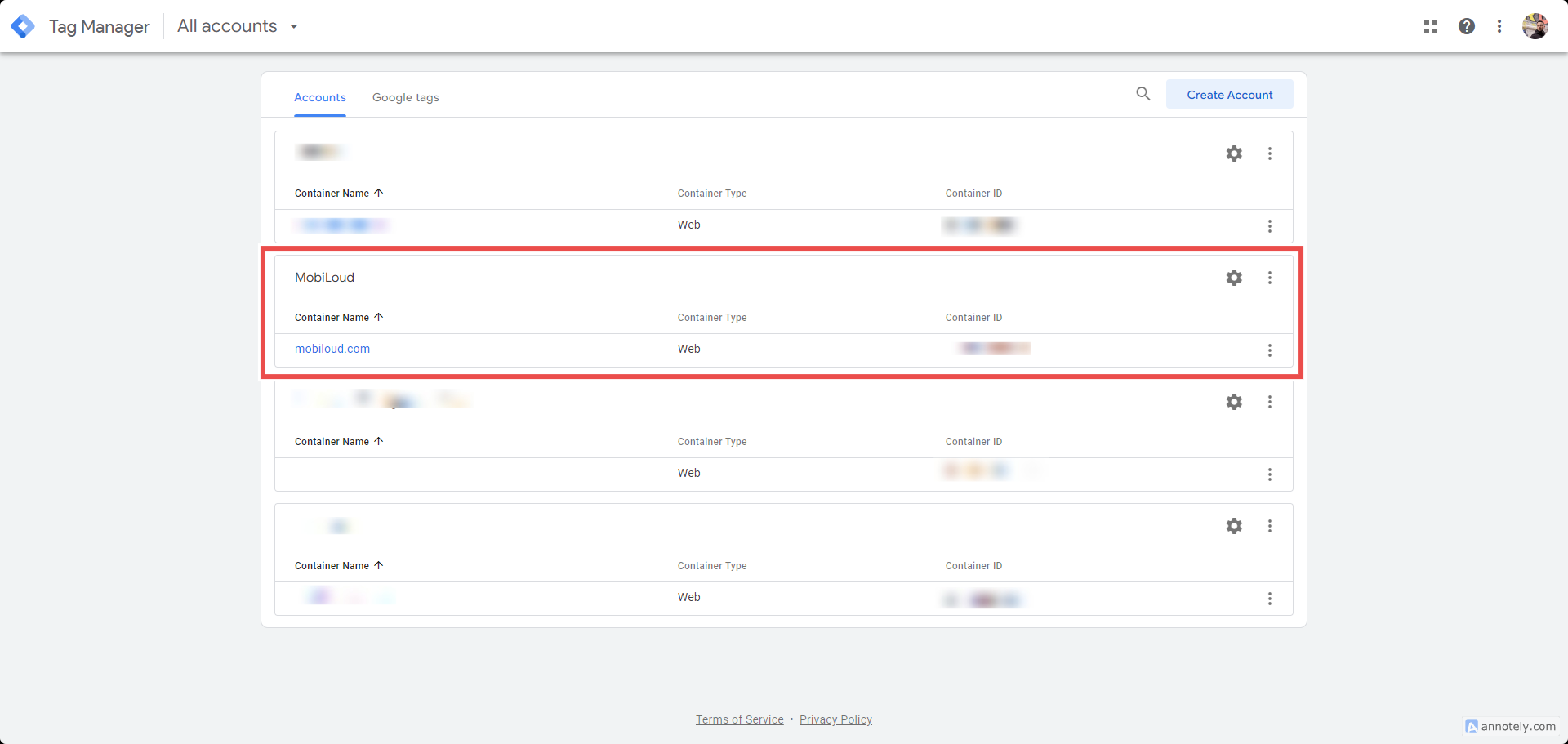Open three-dot menu of top account card
This screenshot has height=744, width=1568.
1270,154
